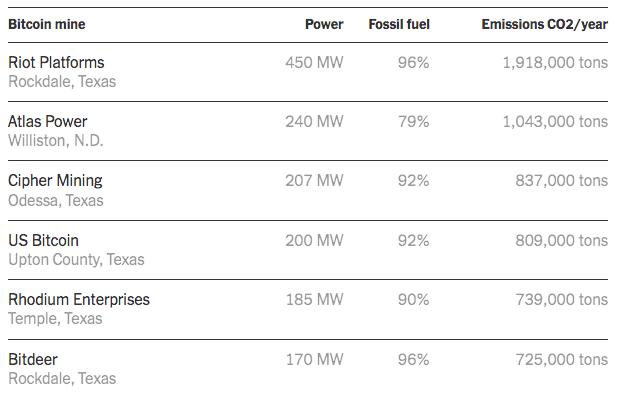This screenshot has width=618, height=397.
Task: Click the 450 MW power value
Action: coord(314,63)
